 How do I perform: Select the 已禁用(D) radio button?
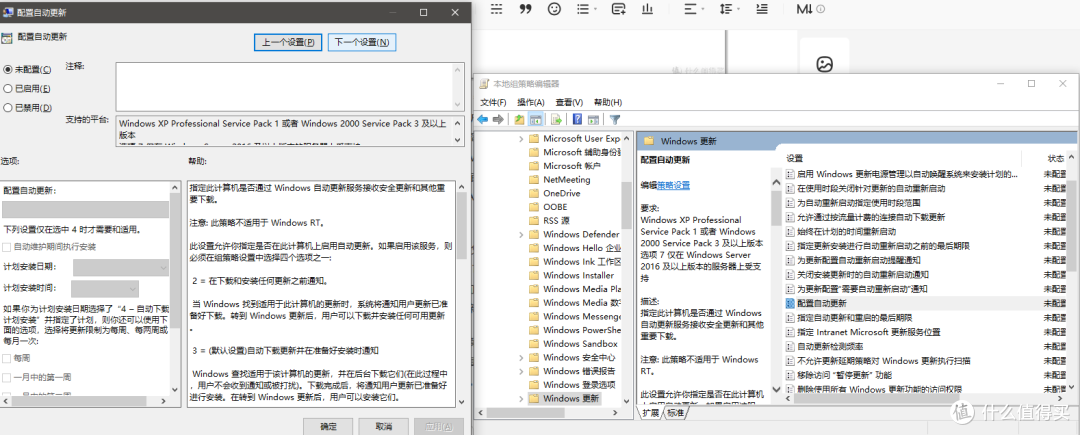pyautogui.click(x=8, y=108)
